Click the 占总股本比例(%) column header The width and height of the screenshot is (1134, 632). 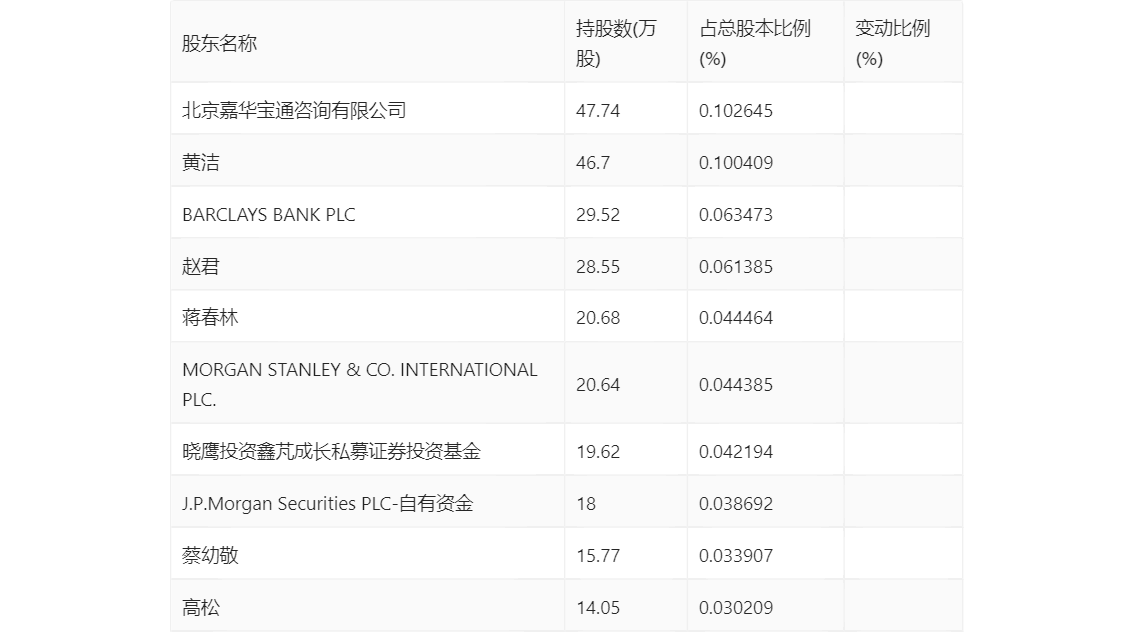(754, 44)
